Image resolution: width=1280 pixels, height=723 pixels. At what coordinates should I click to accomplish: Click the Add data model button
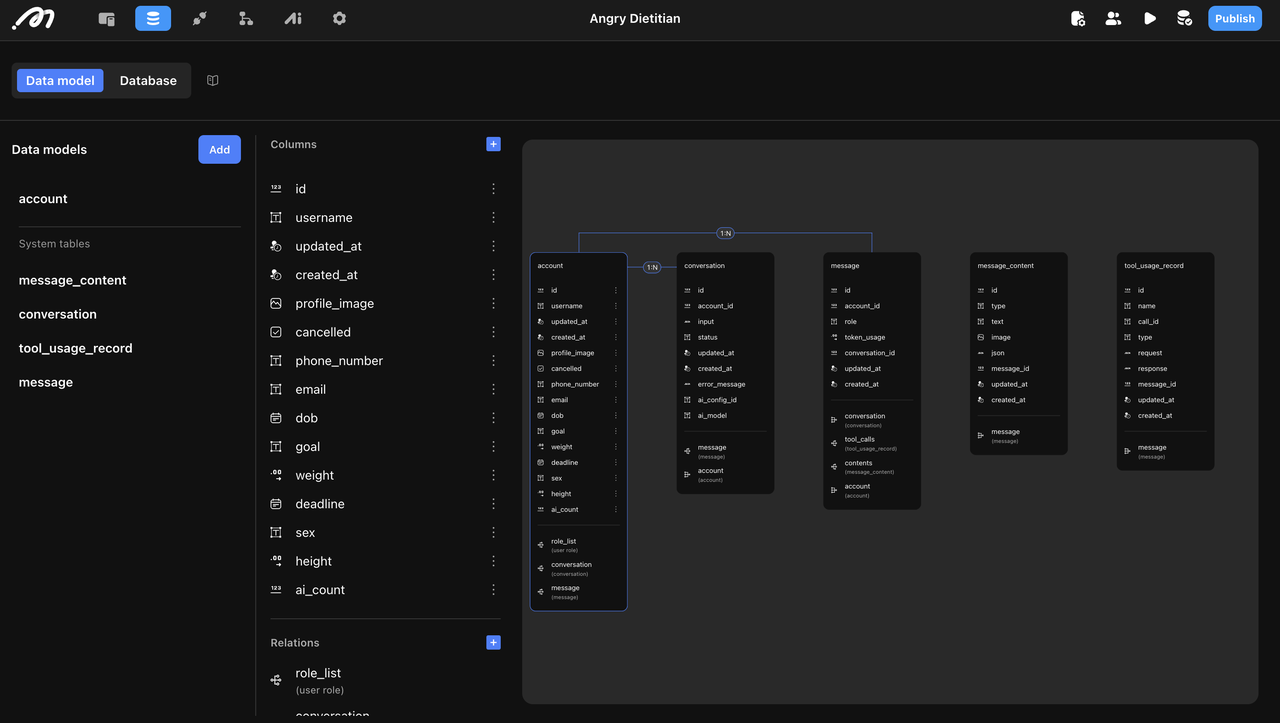(x=219, y=149)
